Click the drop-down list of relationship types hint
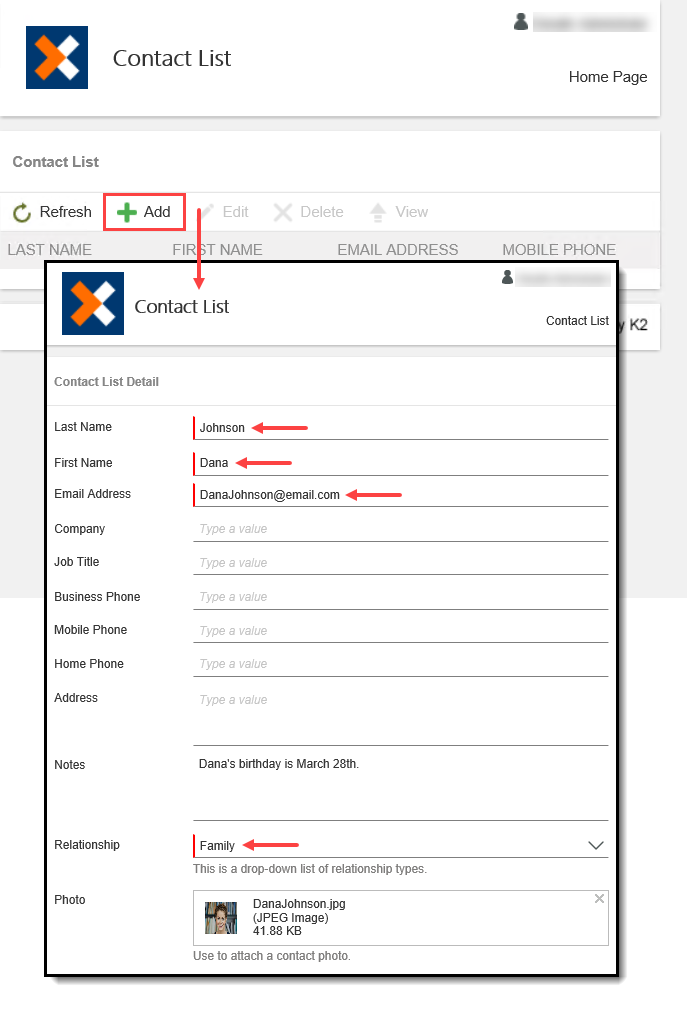The image size is (687, 1009). point(309,869)
